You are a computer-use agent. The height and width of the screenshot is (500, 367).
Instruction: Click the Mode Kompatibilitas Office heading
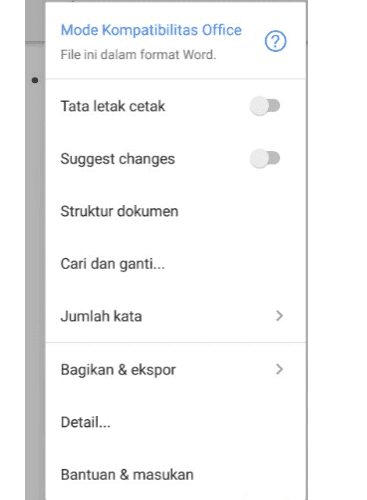(x=151, y=30)
